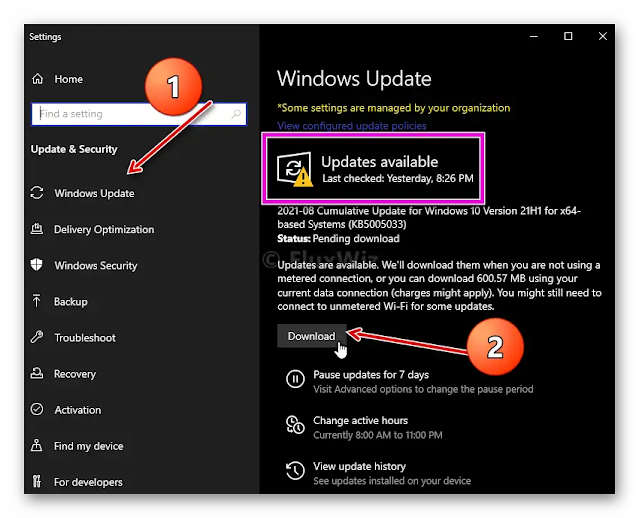Close the Settings window
Image resolution: width=639 pixels, height=518 pixels.
pyautogui.click(x=603, y=36)
